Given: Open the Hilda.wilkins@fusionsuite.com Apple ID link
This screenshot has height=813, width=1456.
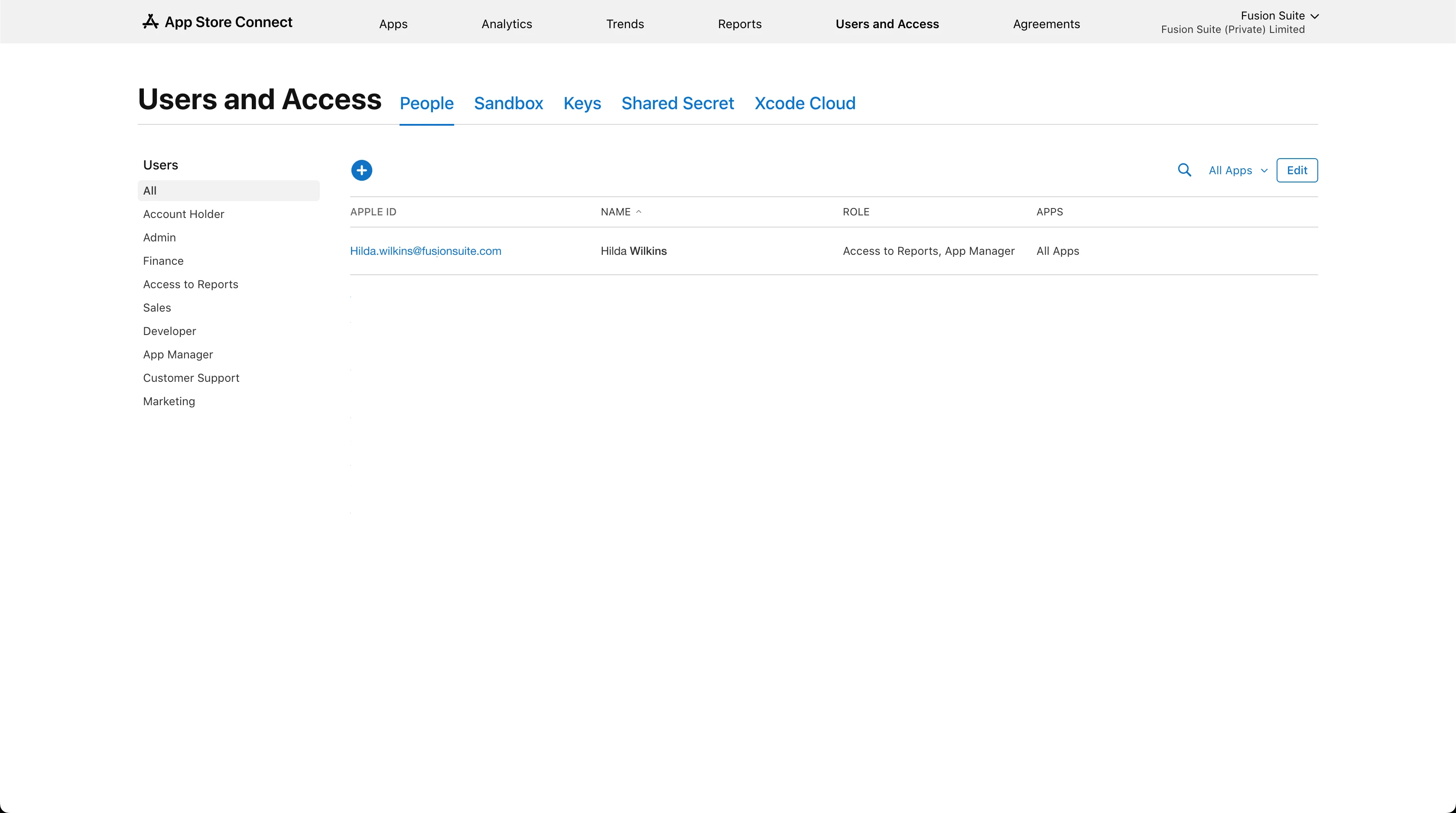Looking at the screenshot, I should (x=425, y=251).
